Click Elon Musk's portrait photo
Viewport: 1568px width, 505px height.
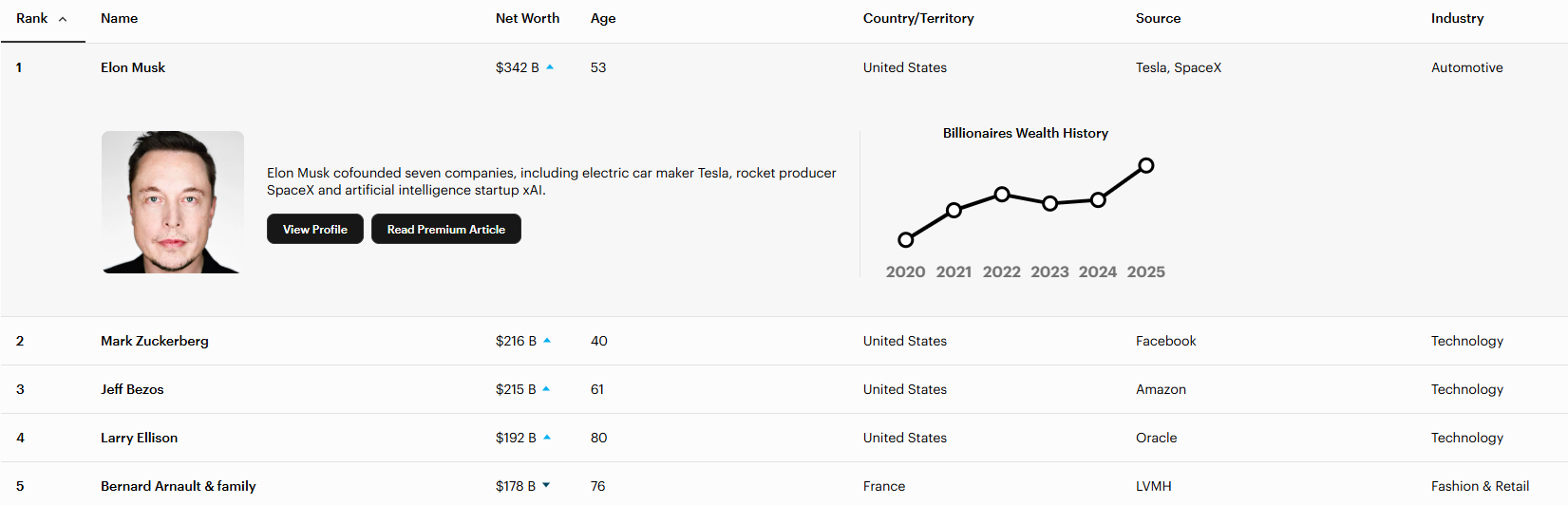coord(173,202)
